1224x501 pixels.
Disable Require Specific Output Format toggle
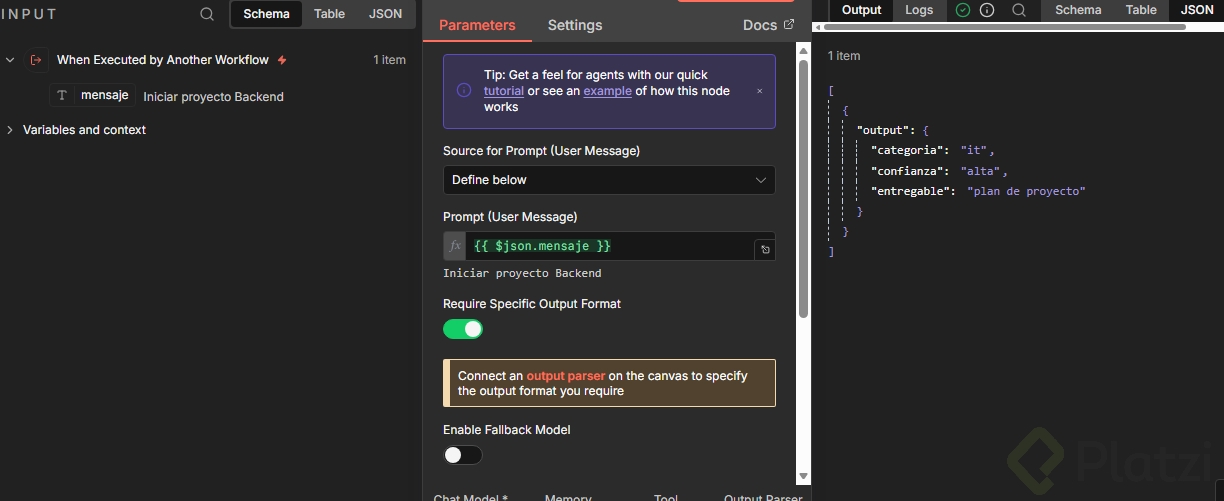pyautogui.click(x=463, y=329)
